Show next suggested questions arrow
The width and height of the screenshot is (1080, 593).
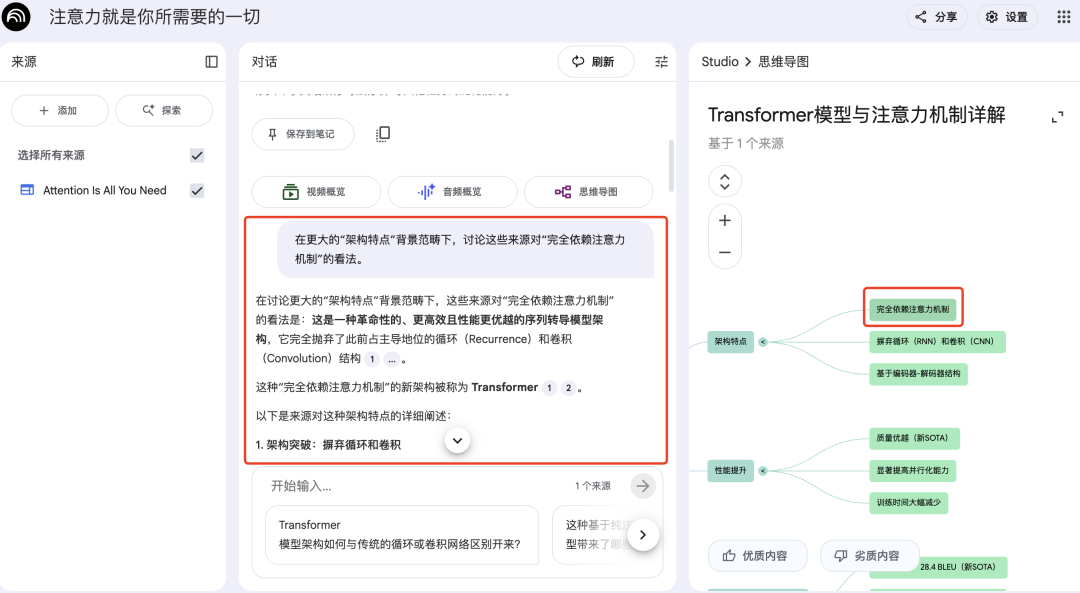(643, 535)
